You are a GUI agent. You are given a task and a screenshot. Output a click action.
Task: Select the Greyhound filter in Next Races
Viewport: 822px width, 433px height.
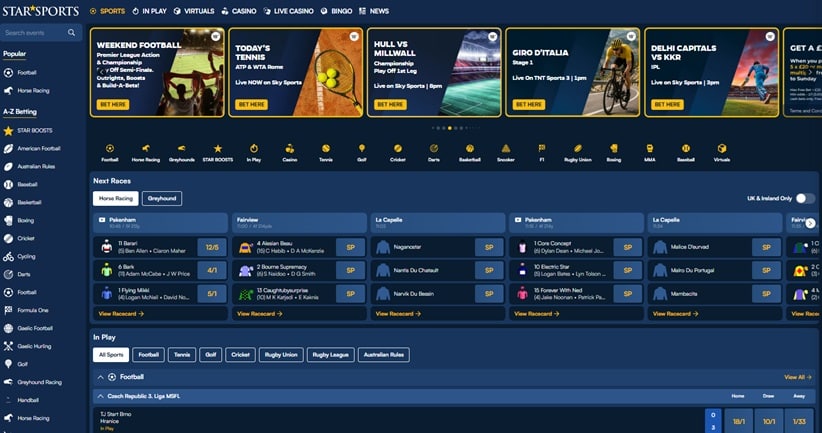162,198
